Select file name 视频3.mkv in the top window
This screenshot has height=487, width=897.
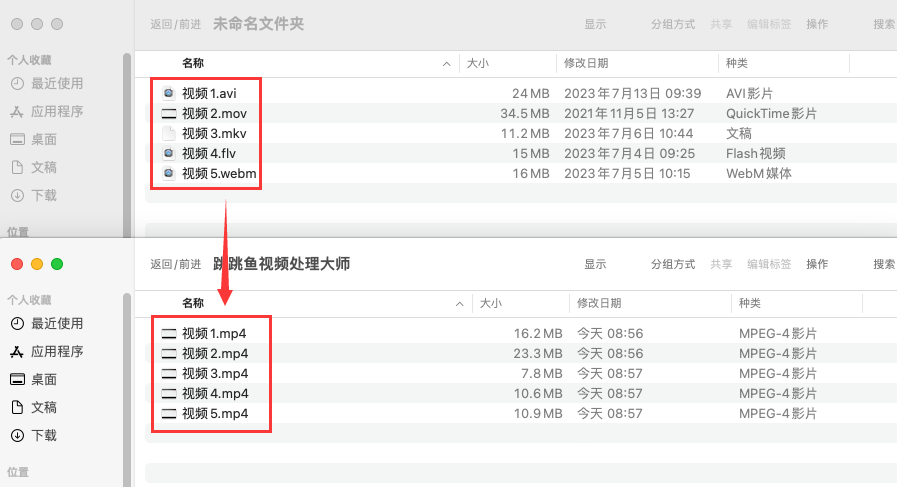coord(214,133)
